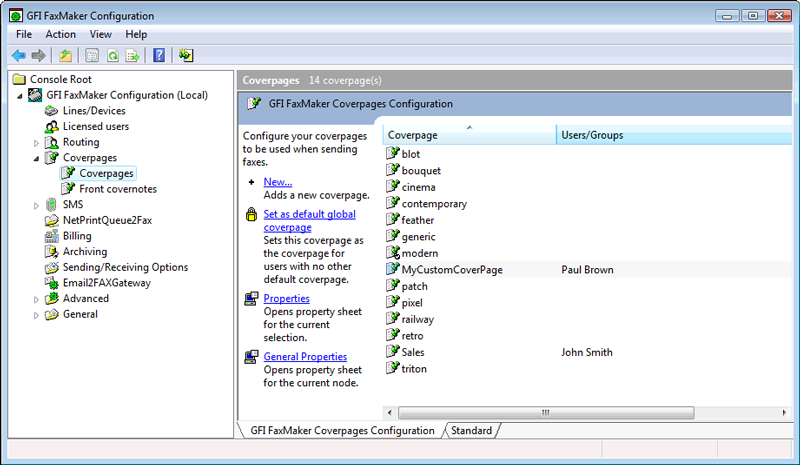The width and height of the screenshot is (800, 465).
Task: Click the padlock icon beside Set as default
Action: pos(251,214)
